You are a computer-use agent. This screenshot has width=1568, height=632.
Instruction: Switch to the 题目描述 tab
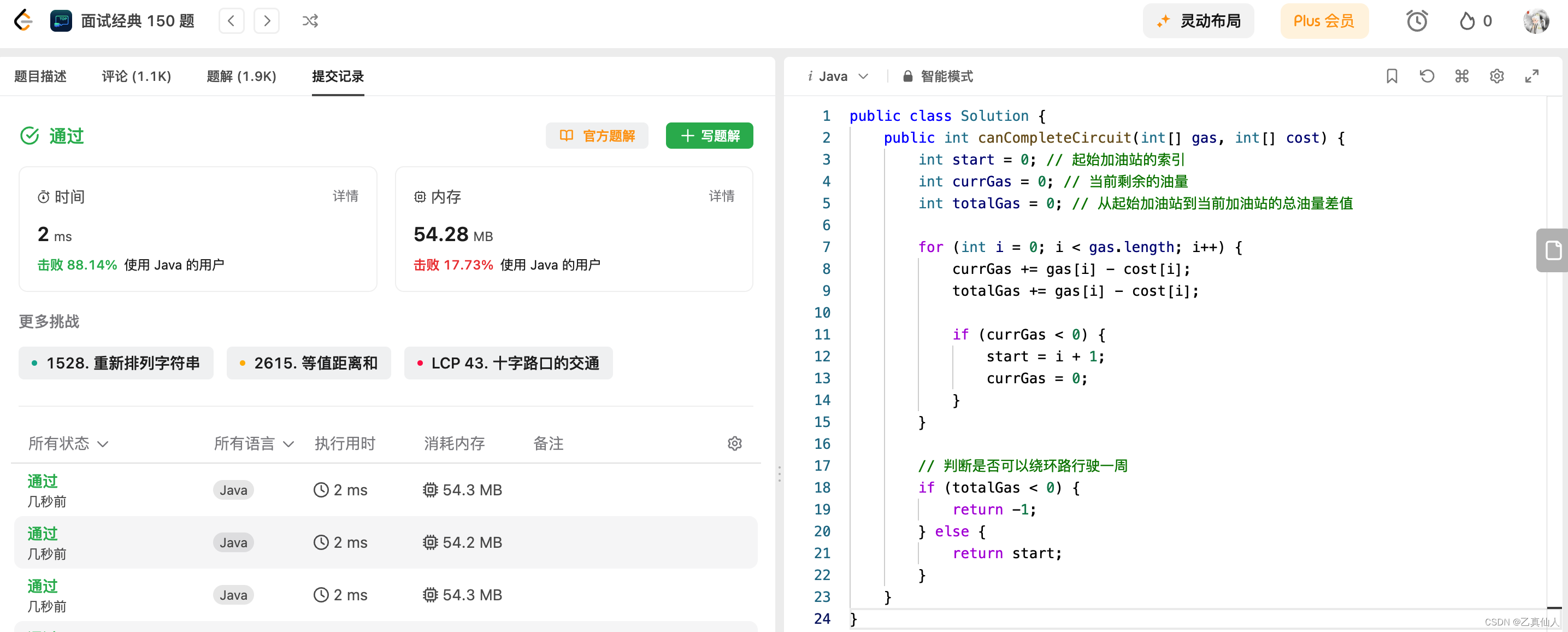[40, 76]
